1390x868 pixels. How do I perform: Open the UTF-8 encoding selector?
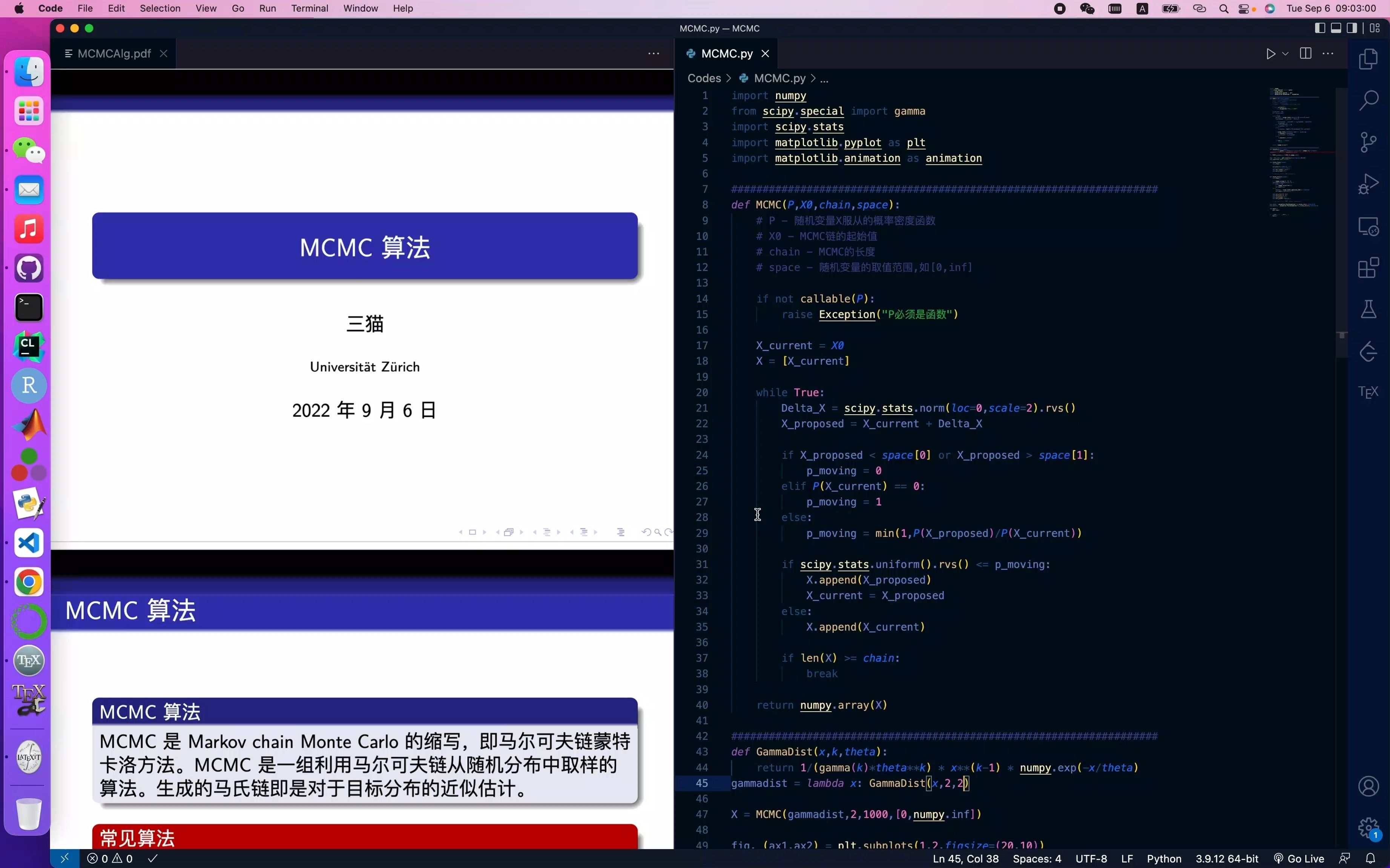pos(1091,859)
